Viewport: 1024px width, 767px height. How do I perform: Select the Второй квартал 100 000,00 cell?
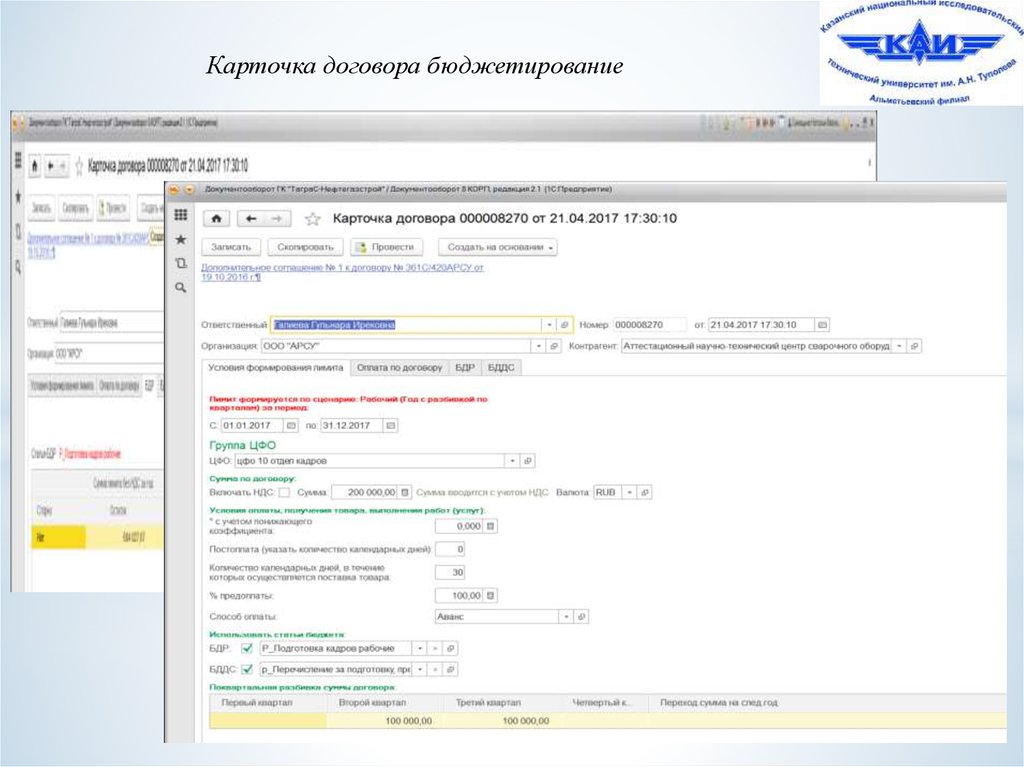click(384, 721)
